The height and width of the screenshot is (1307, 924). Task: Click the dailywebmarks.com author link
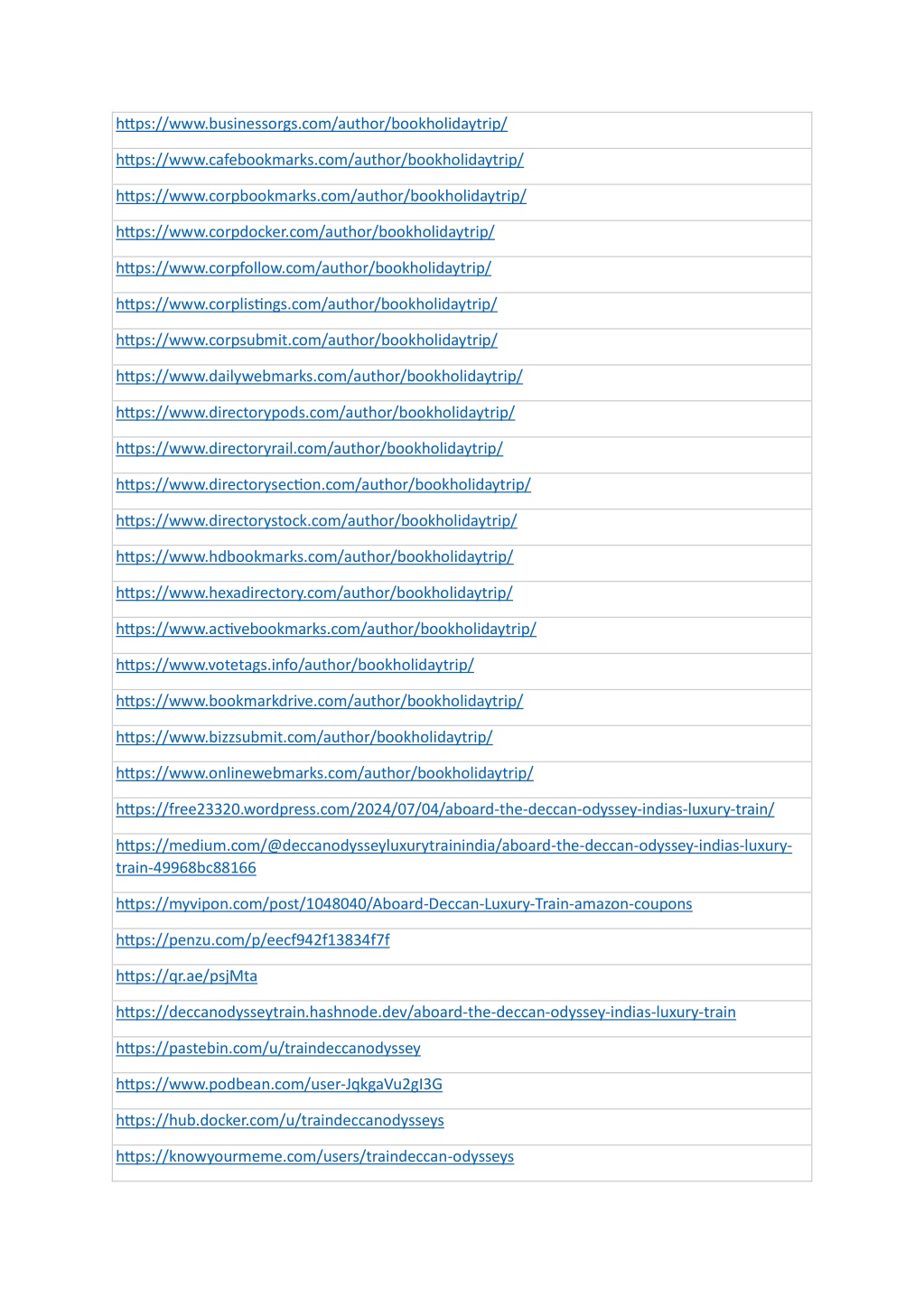click(319, 377)
